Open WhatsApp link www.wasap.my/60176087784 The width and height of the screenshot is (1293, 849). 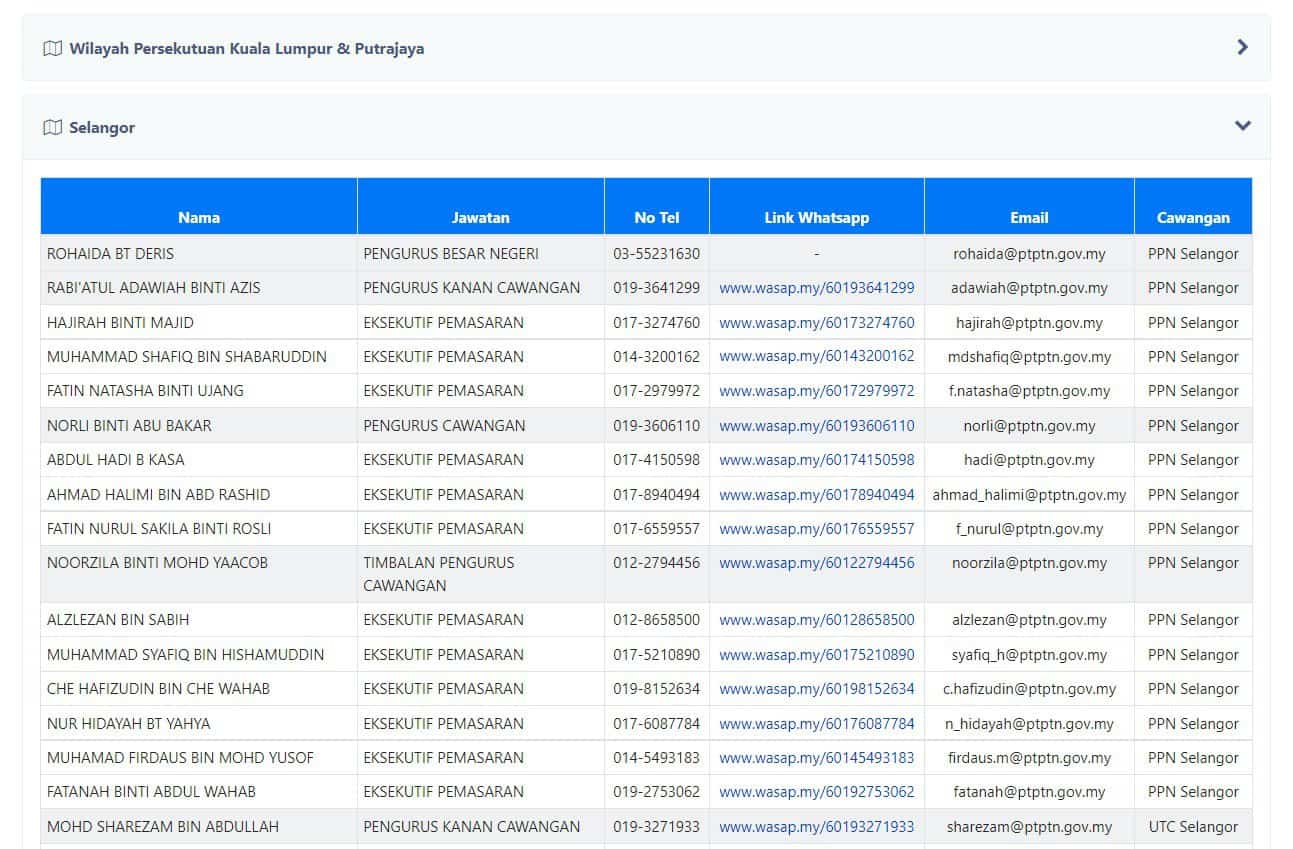(816, 724)
